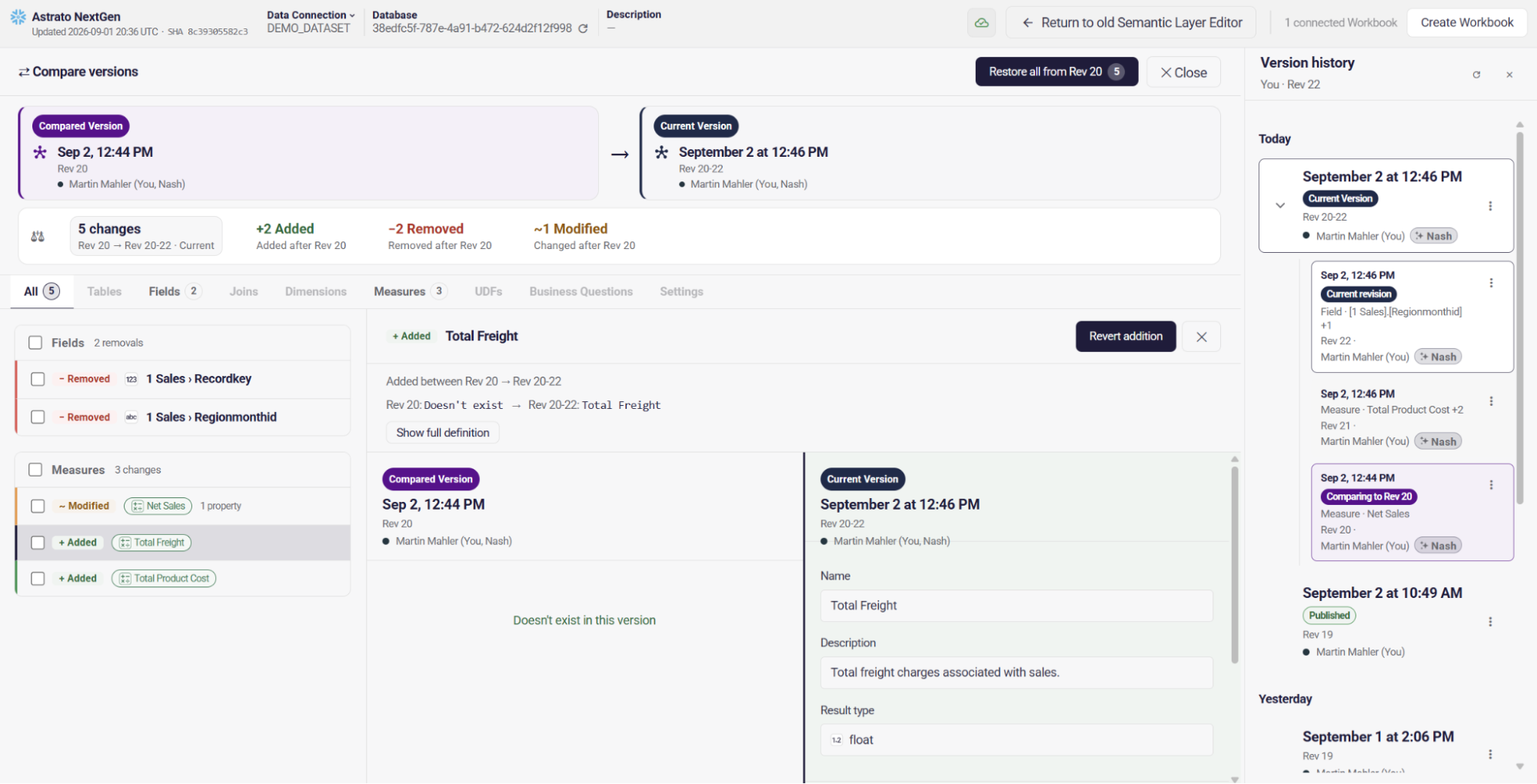The height and width of the screenshot is (784, 1537).
Task: Check the Modified Net Sales row
Action: click(38, 506)
